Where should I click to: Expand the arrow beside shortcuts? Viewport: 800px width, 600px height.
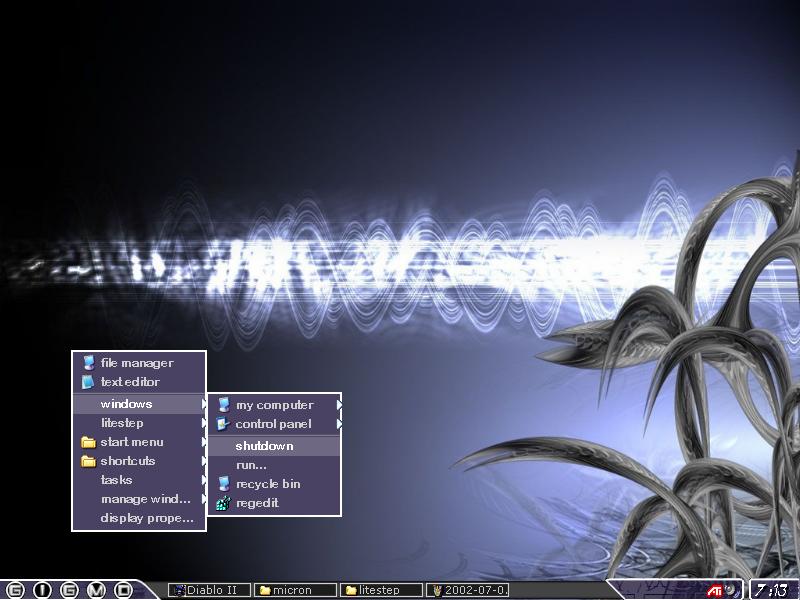(204, 461)
